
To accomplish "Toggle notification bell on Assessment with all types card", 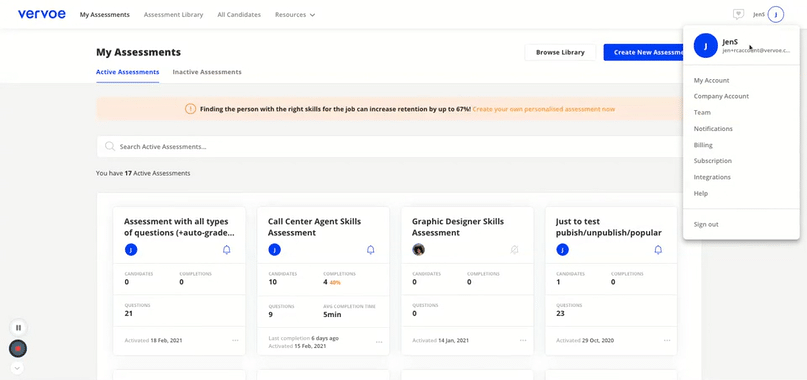I will pyautogui.click(x=226, y=250).
